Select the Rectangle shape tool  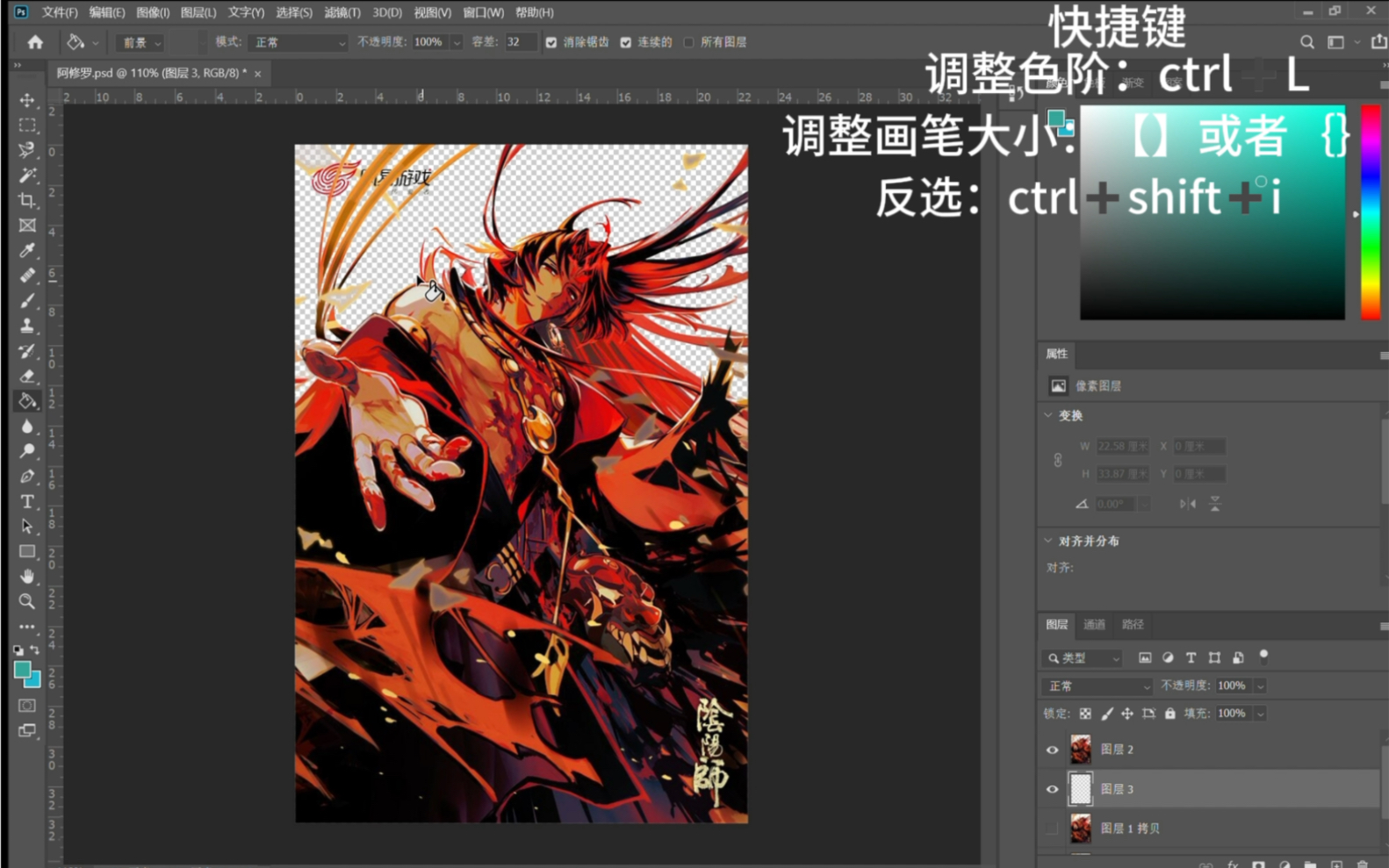tap(27, 551)
